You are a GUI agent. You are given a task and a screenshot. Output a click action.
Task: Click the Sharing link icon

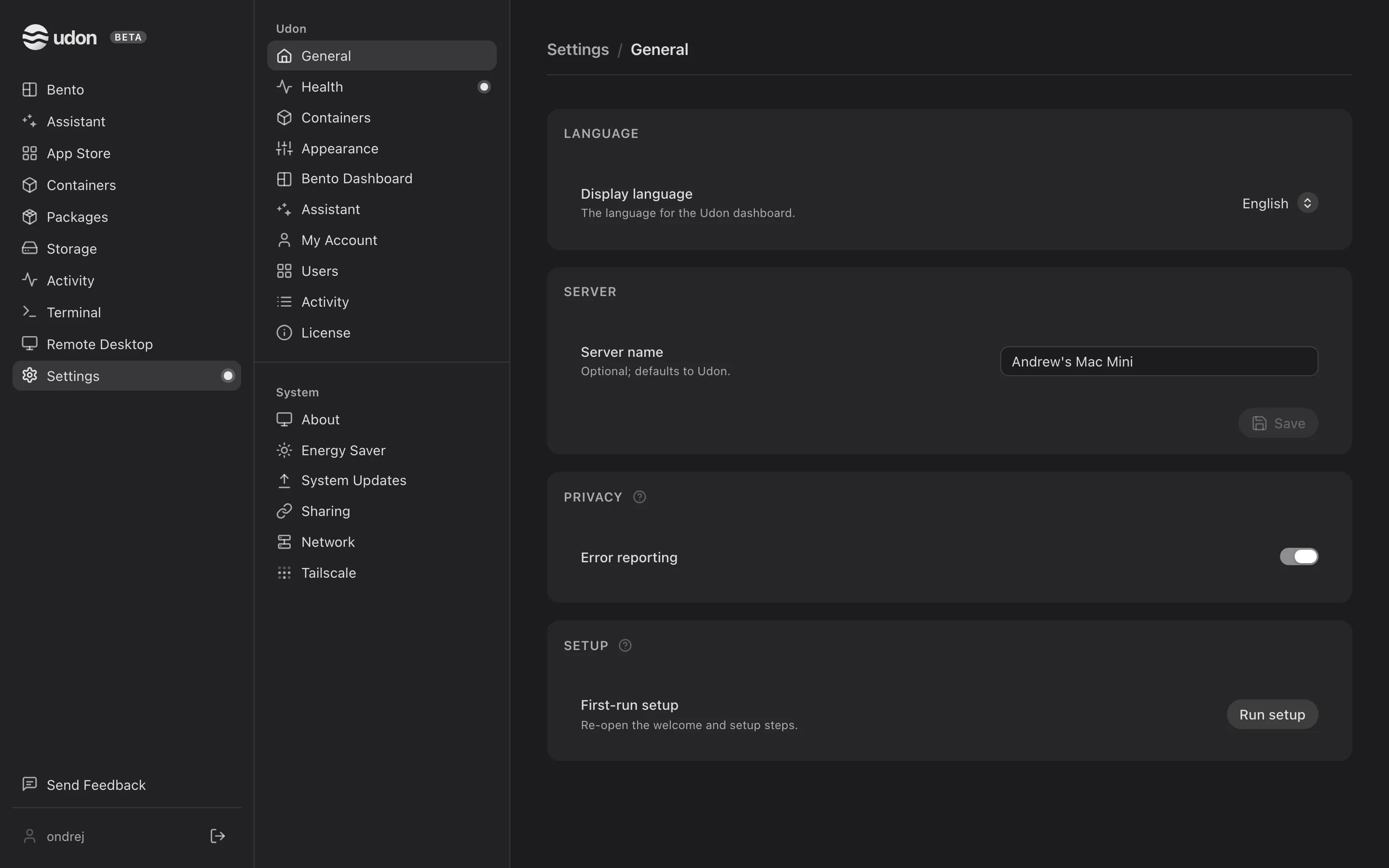coord(284,511)
